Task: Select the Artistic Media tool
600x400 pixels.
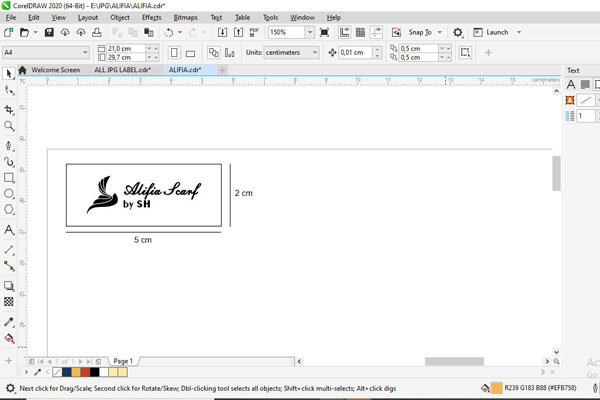Action: [9, 162]
